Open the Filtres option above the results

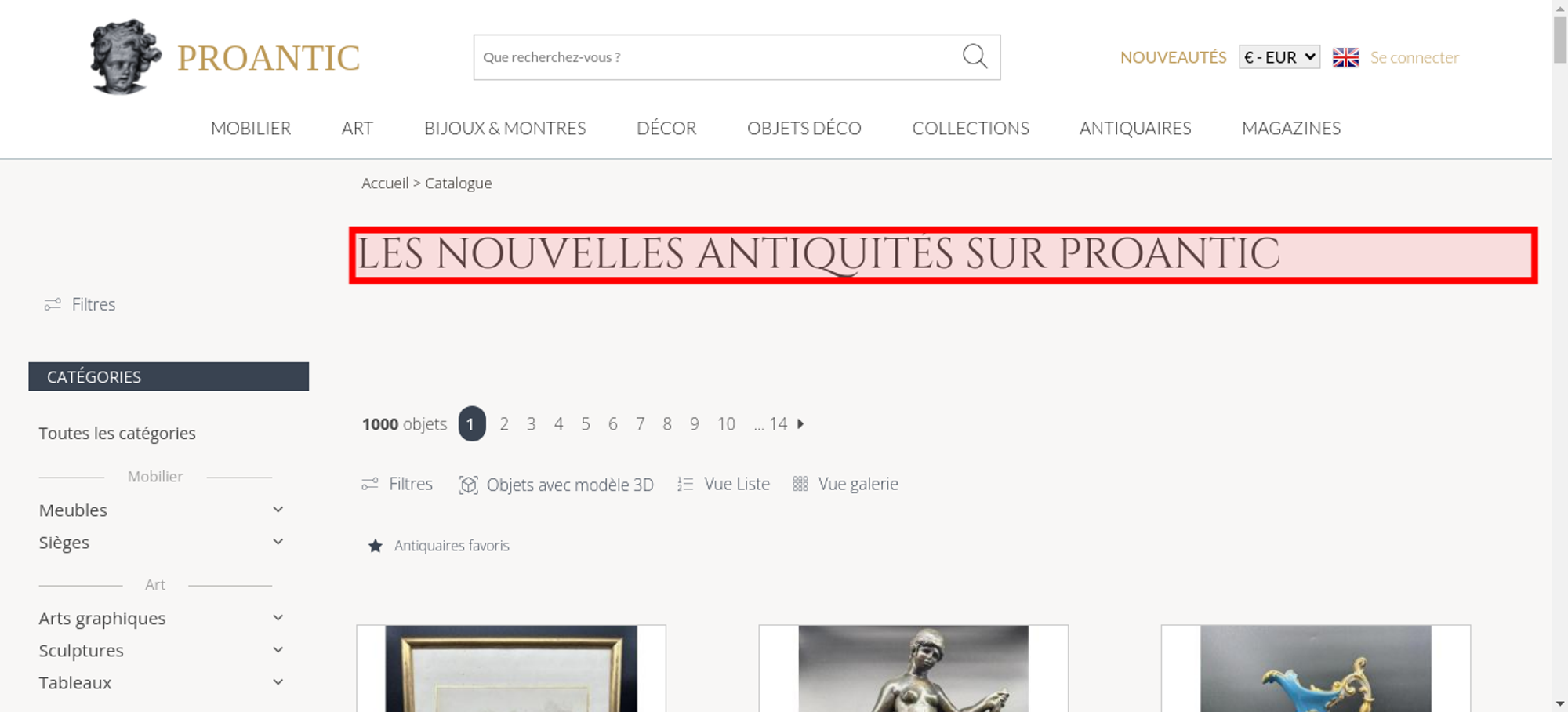coord(397,484)
